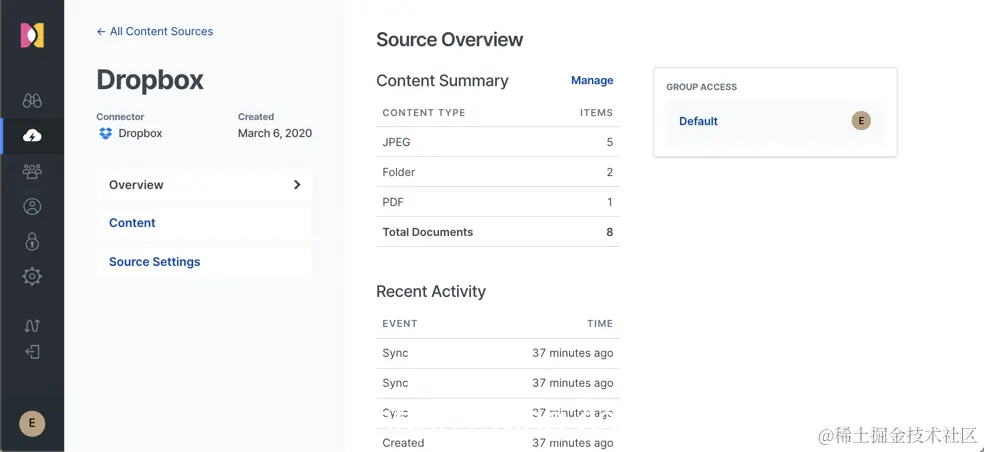The image size is (984, 452).
Task: Go back to All Content Sources
Action: pyautogui.click(x=154, y=31)
